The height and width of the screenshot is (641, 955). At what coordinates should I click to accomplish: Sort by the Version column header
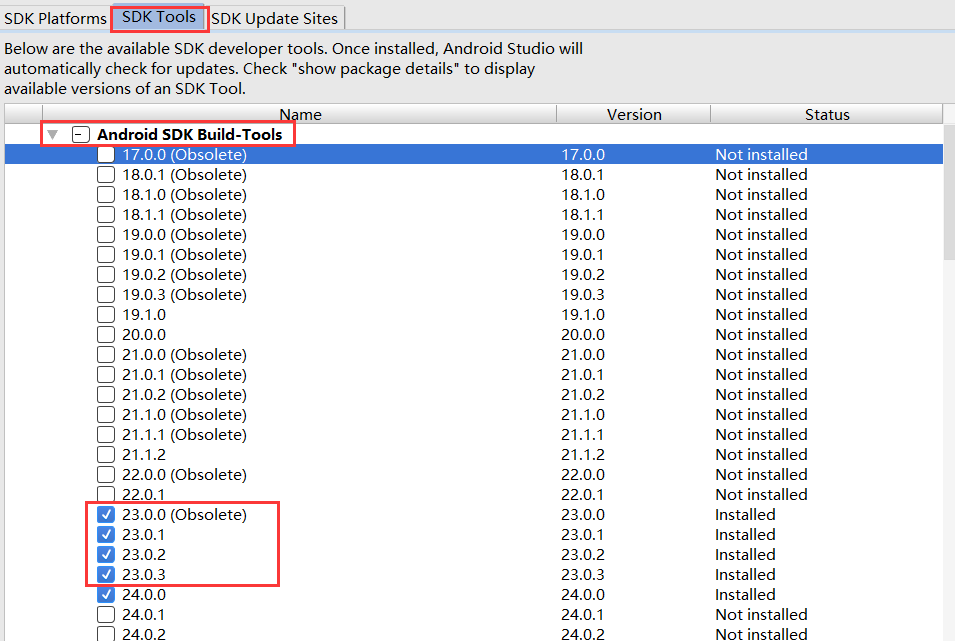[633, 115]
